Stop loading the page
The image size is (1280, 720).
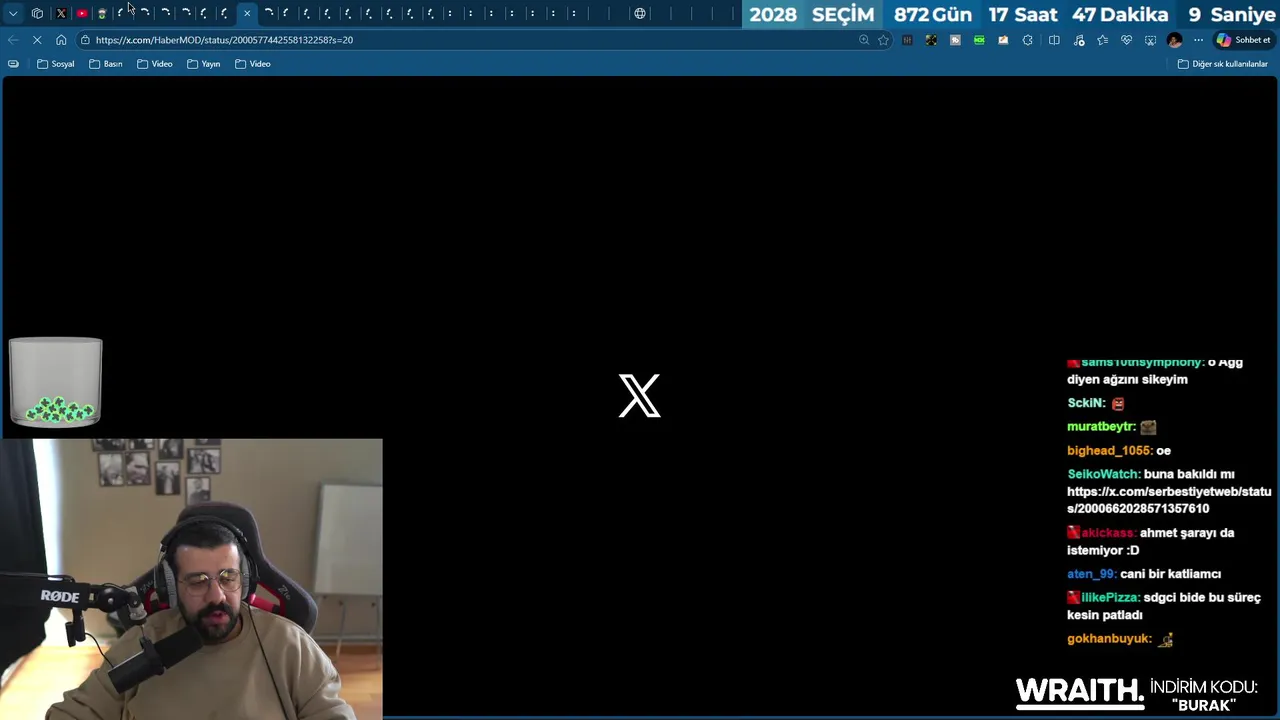(37, 40)
